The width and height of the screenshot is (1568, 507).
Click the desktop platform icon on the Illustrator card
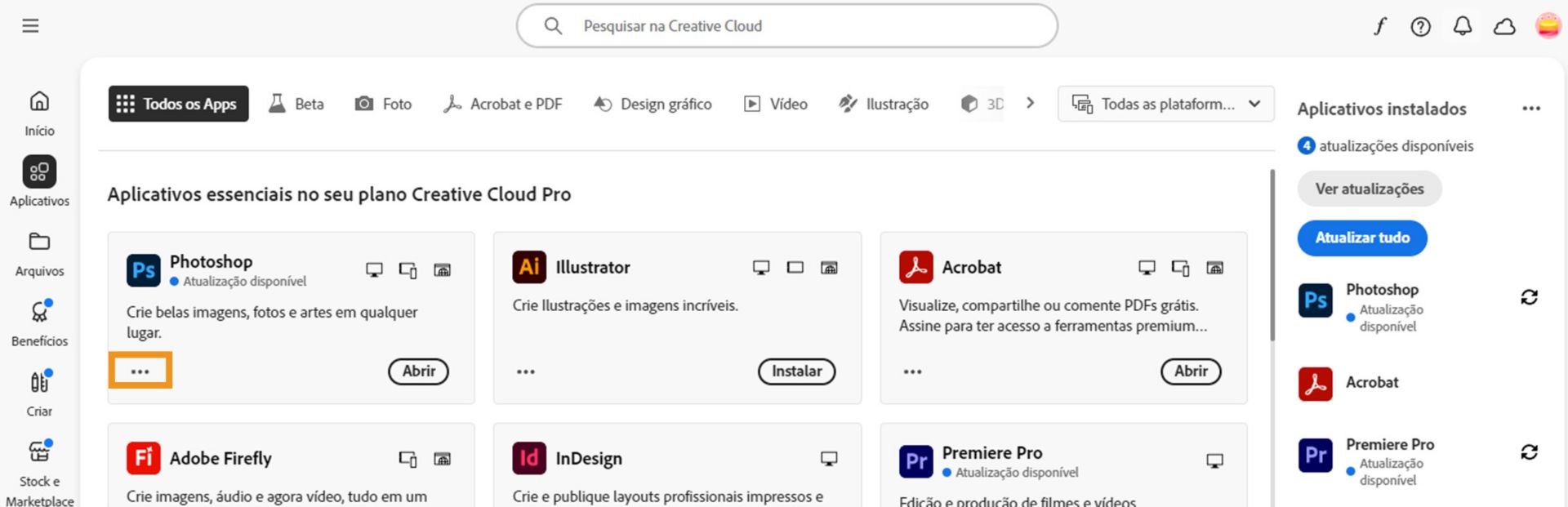click(761, 267)
